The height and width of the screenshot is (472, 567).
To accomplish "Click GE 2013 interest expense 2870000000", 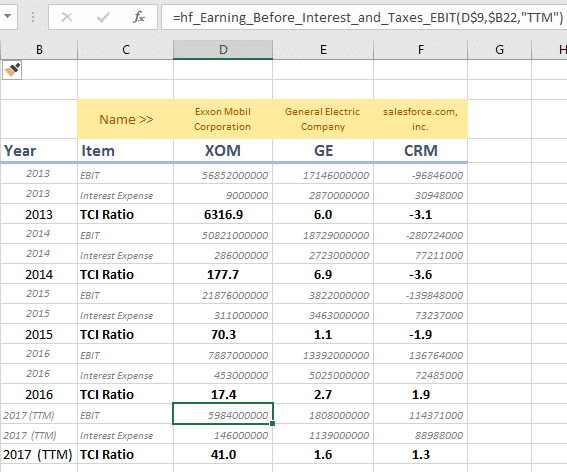I will (323, 195).
